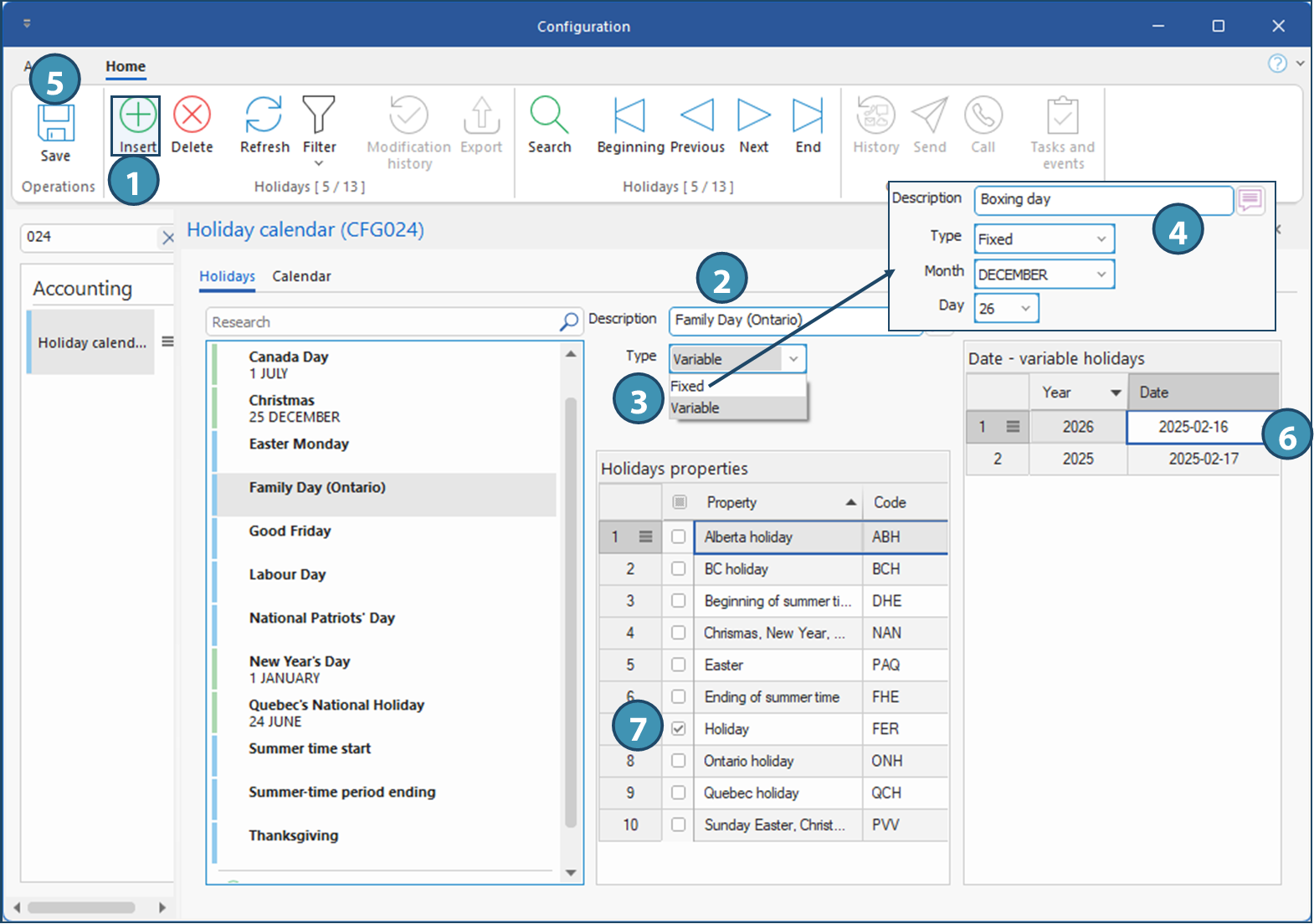
Task: Enable the Ontario holiday checkbox
Action: 679,761
